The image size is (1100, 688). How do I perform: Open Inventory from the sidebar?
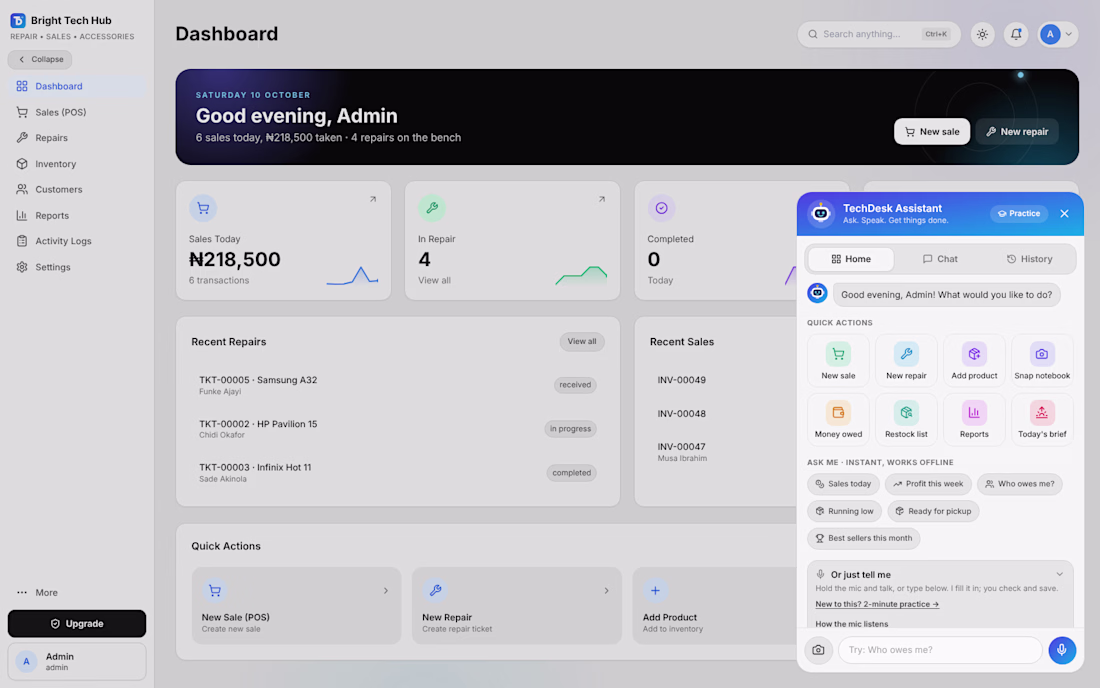click(77, 164)
